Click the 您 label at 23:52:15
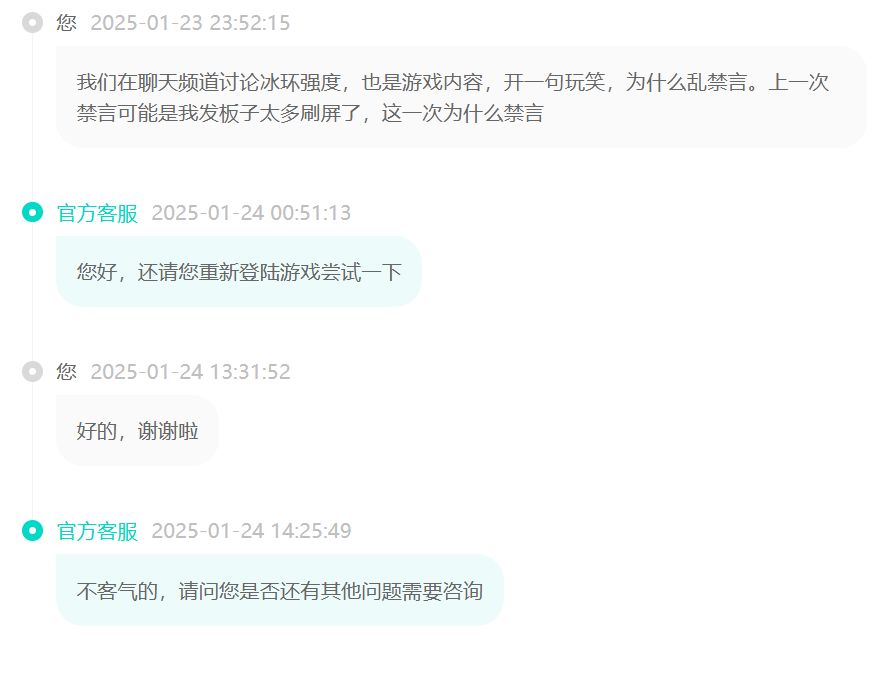The height and width of the screenshot is (676, 891). (66, 23)
